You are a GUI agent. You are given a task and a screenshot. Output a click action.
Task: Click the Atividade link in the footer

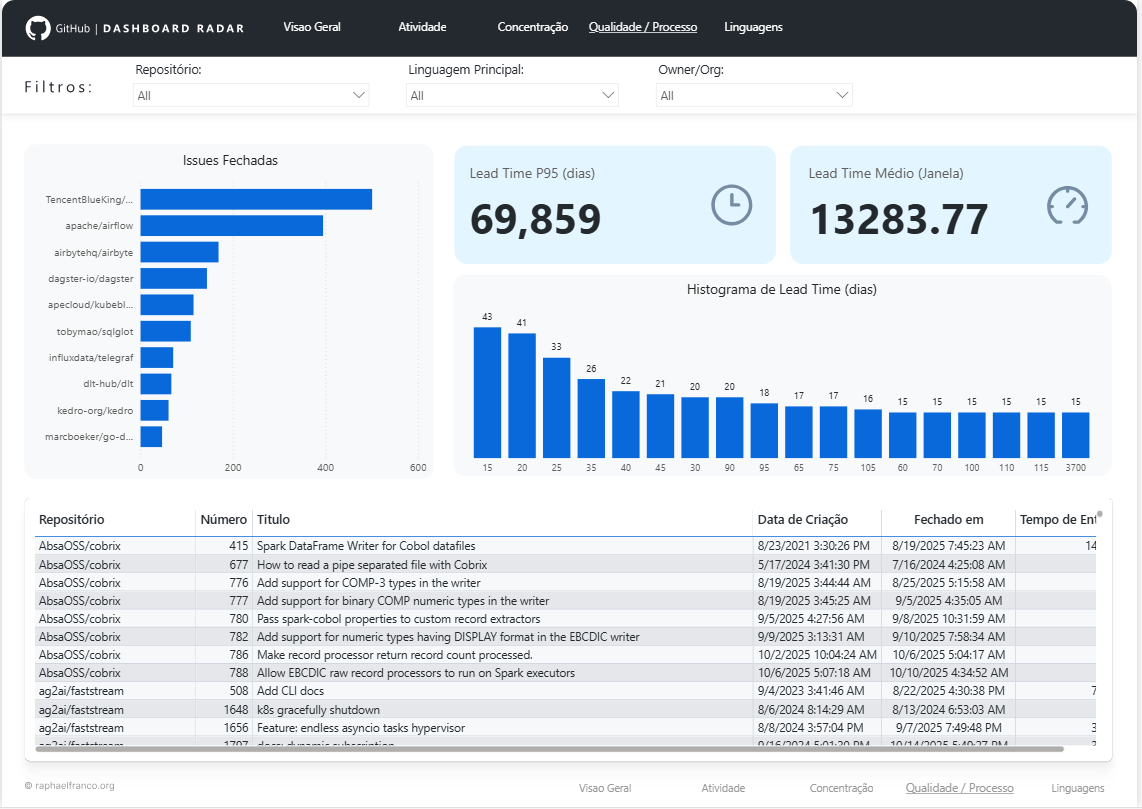point(723,788)
